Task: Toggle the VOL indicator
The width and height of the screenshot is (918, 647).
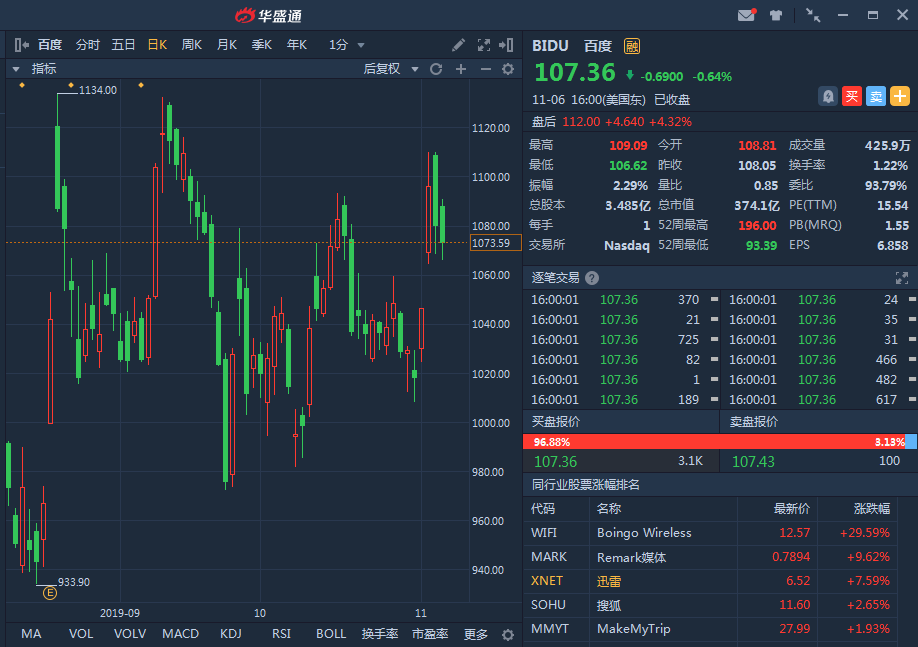Action: point(81,634)
